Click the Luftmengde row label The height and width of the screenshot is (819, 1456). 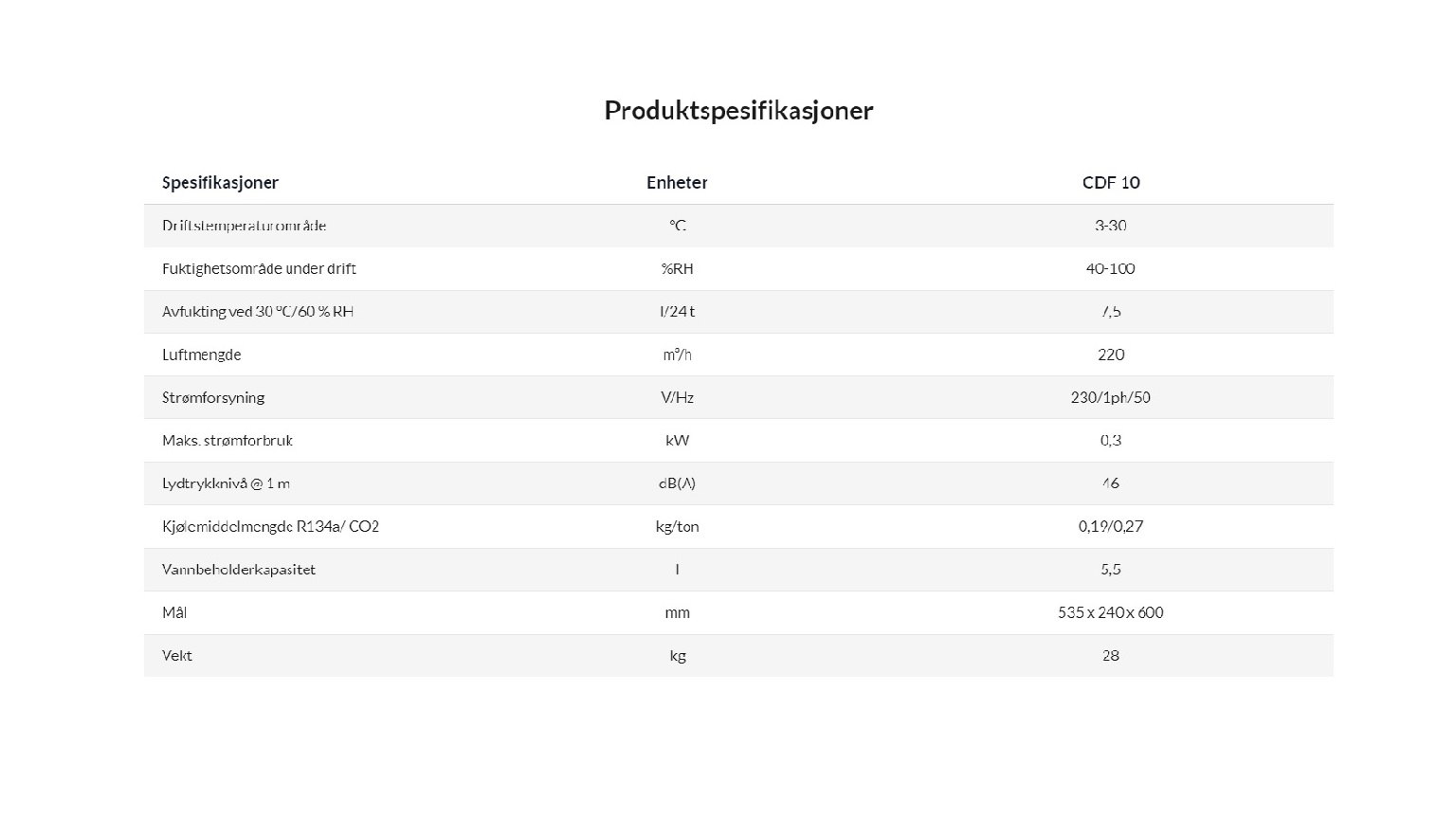(x=201, y=355)
